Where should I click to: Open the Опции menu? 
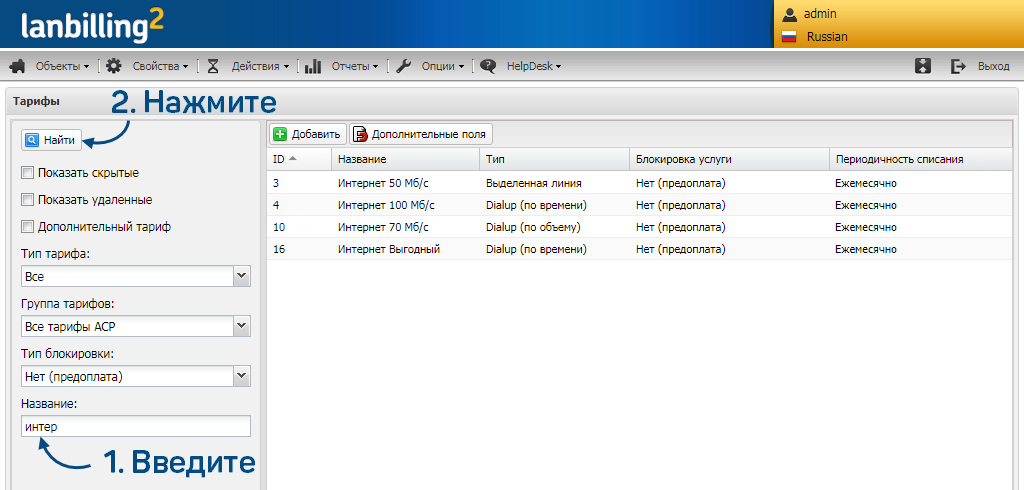[x=443, y=66]
